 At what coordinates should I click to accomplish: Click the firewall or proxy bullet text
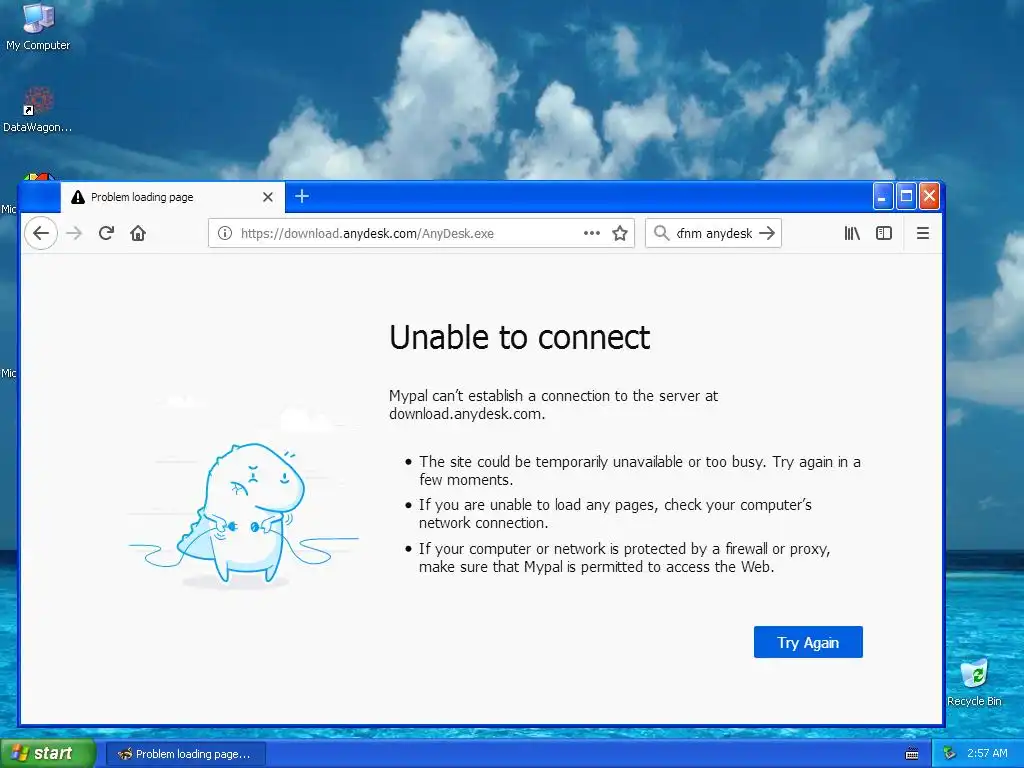coord(624,558)
